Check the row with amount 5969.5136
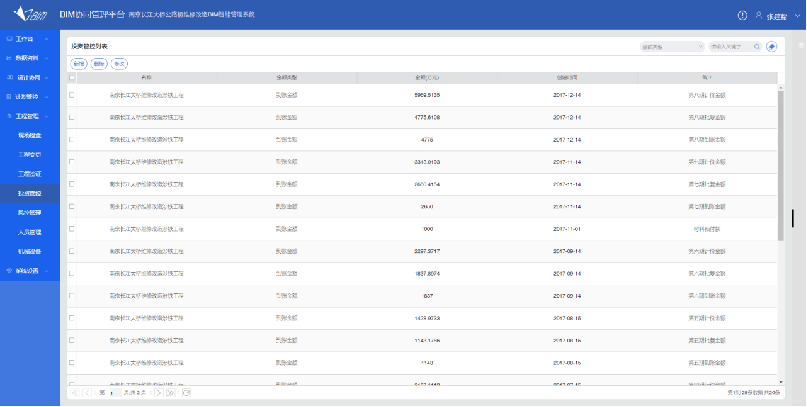Screen dimensions: 807x407 72,95
